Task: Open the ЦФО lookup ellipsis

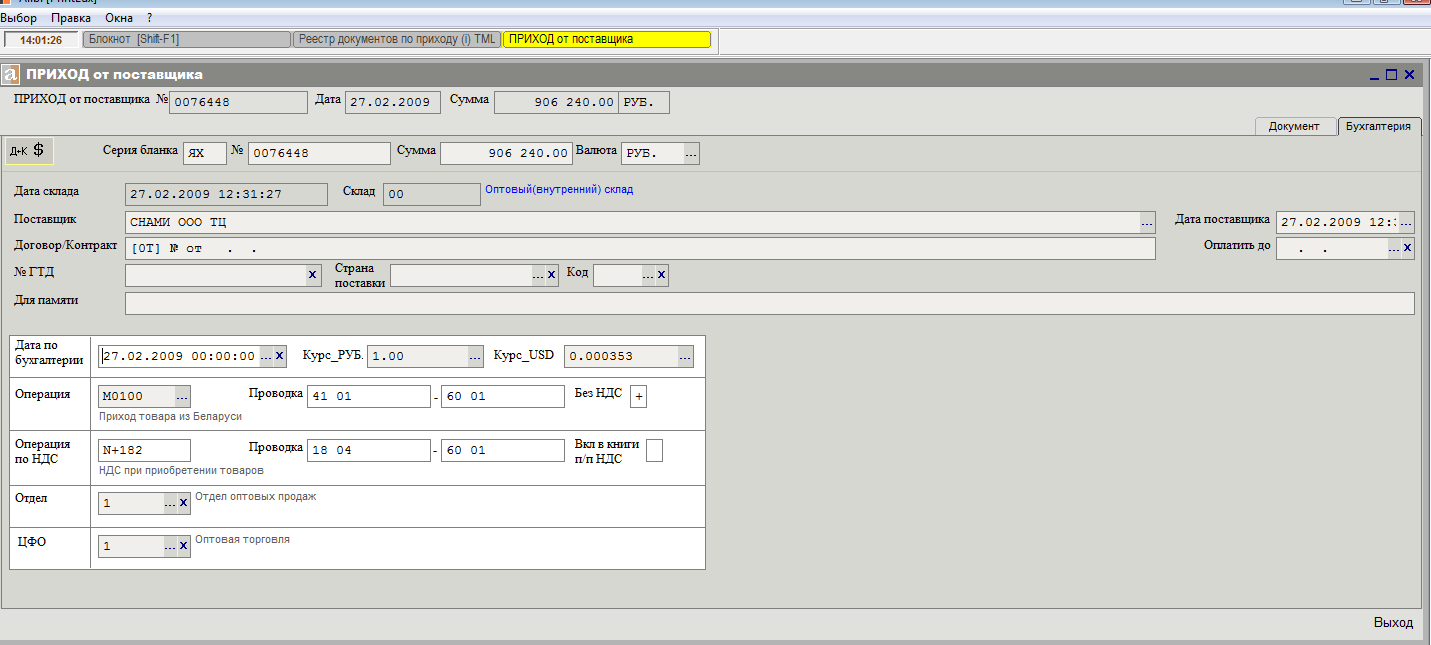Action: (x=170, y=546)
